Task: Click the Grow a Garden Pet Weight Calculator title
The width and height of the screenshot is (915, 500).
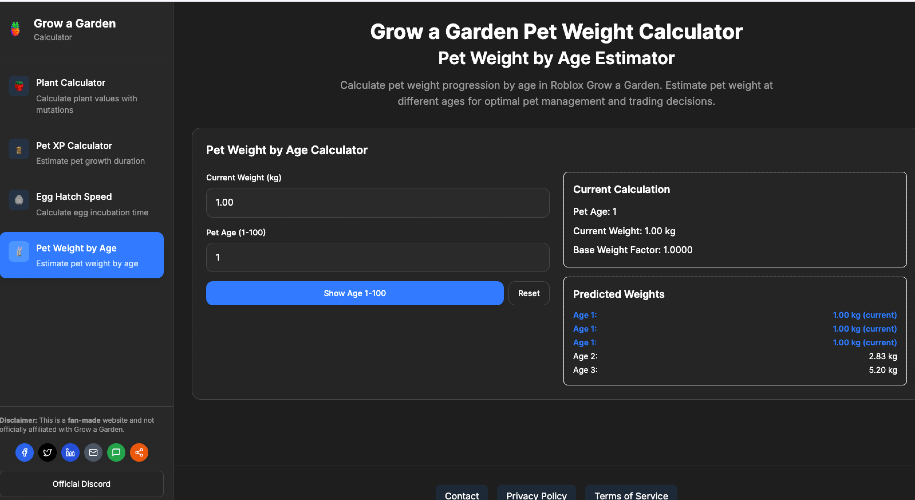Action: coord(556,32)
